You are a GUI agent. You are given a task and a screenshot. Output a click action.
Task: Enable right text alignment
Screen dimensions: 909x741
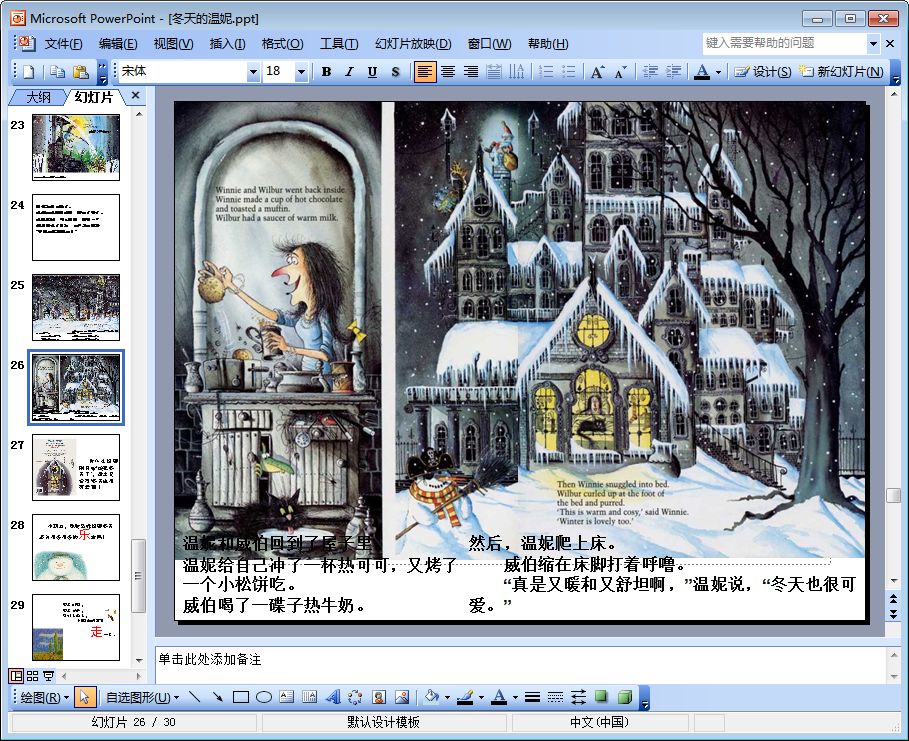471,72
